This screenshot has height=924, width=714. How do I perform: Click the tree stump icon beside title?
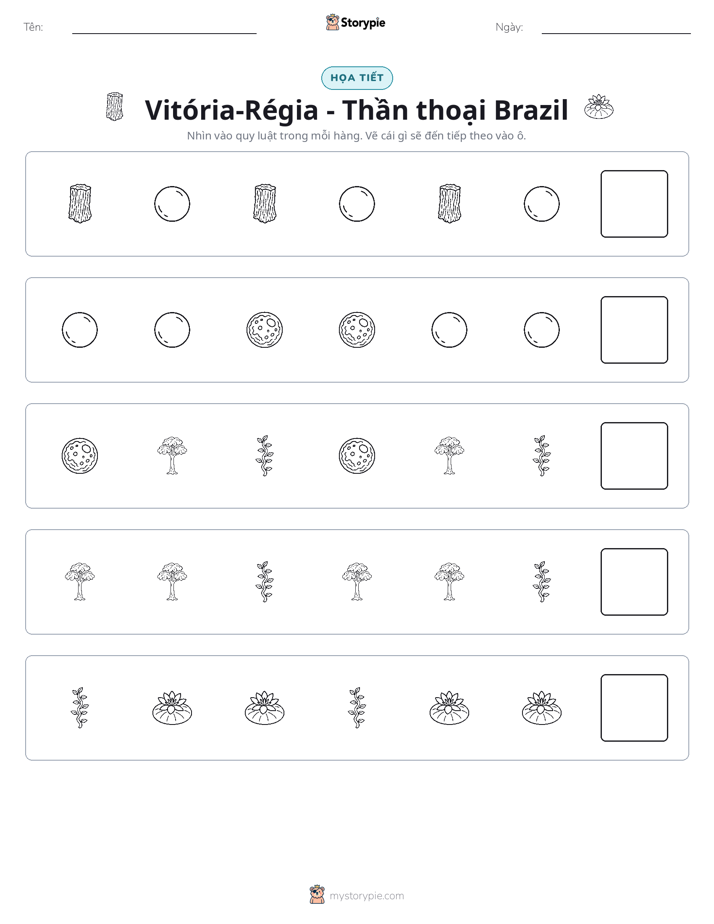[x=115, y=107]
